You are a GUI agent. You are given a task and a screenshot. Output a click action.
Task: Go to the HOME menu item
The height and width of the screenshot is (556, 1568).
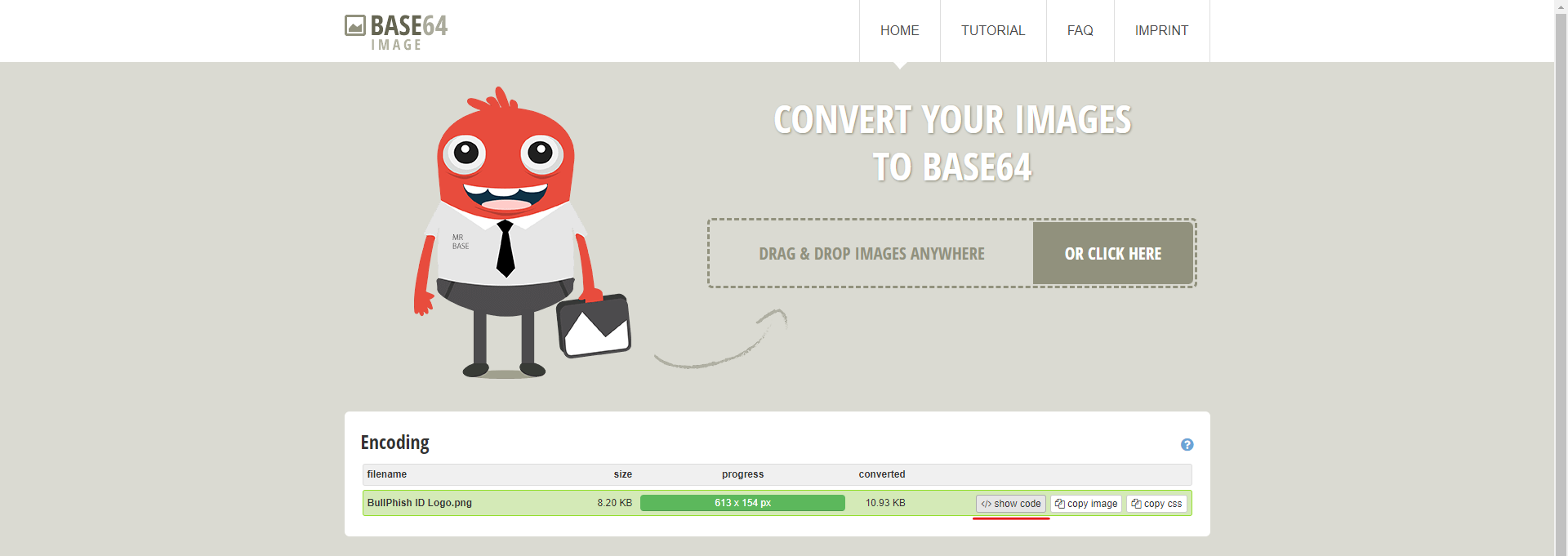899,31
